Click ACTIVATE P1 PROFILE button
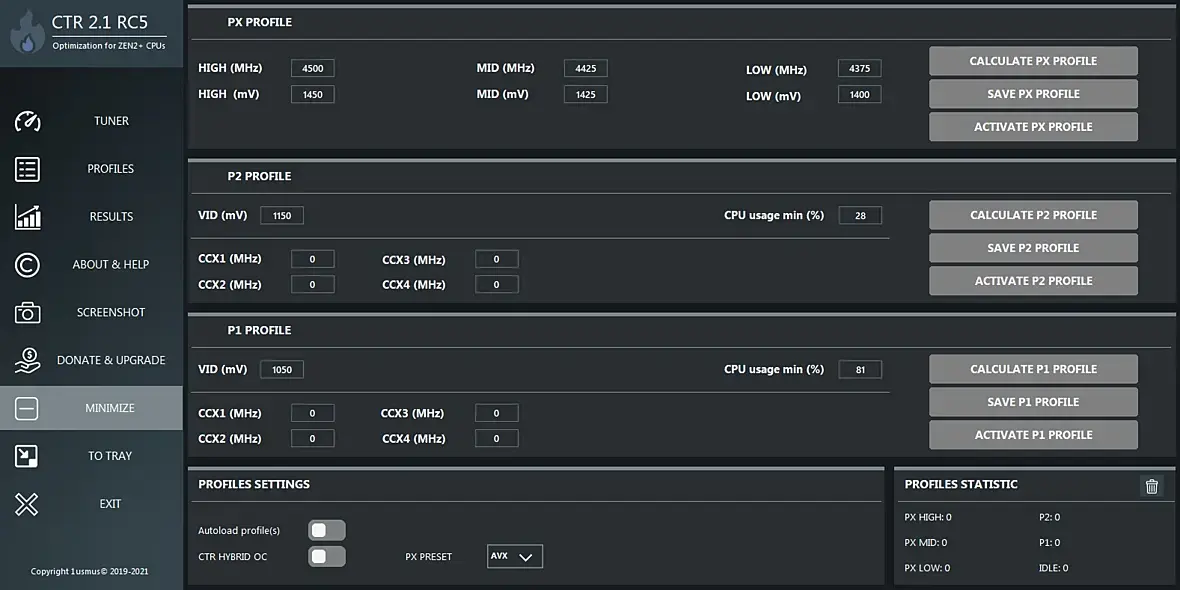Image resolution: width=1180 pixels, height=590 pixels. 1033,435
